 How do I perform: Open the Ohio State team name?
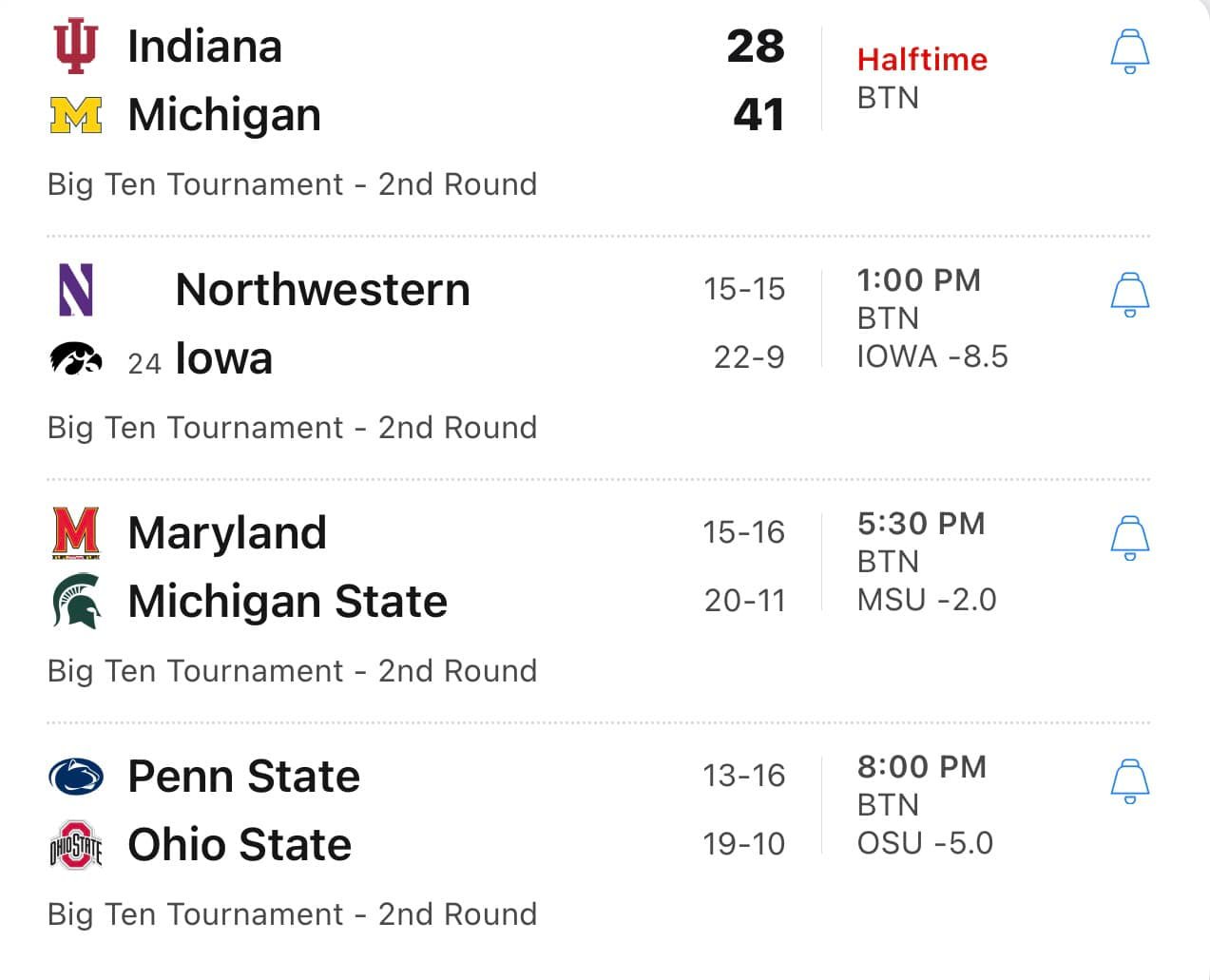click(240, 844)
